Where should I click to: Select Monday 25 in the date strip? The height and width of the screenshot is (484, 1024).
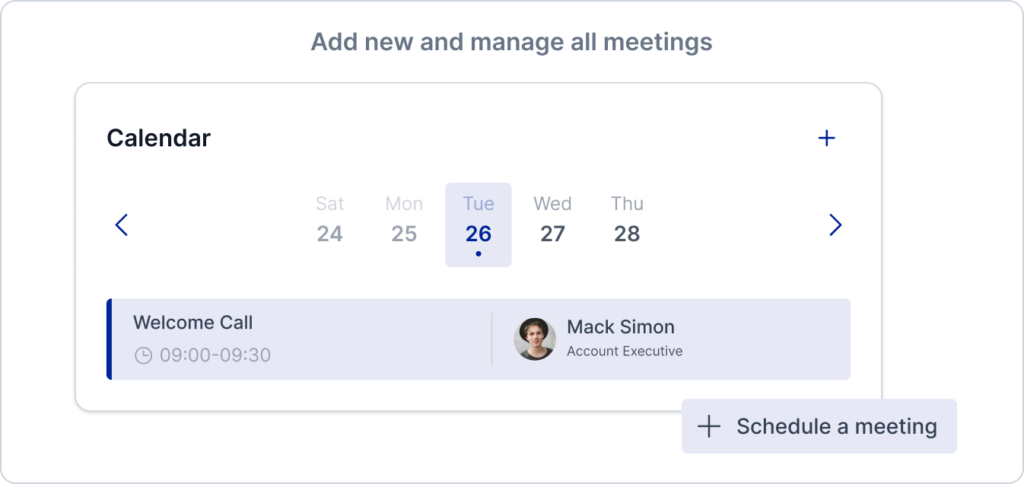tap(404, 219)
